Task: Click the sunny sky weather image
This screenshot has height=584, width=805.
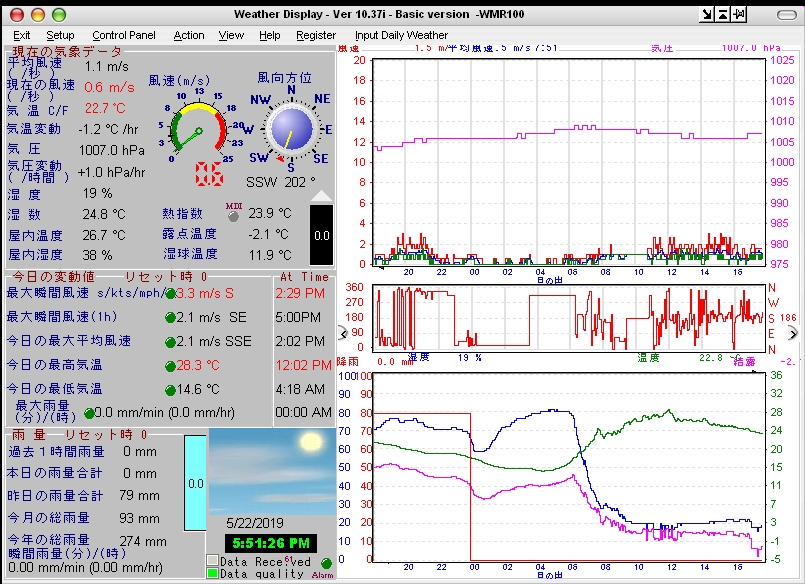Action: click(x=272, y=471)
